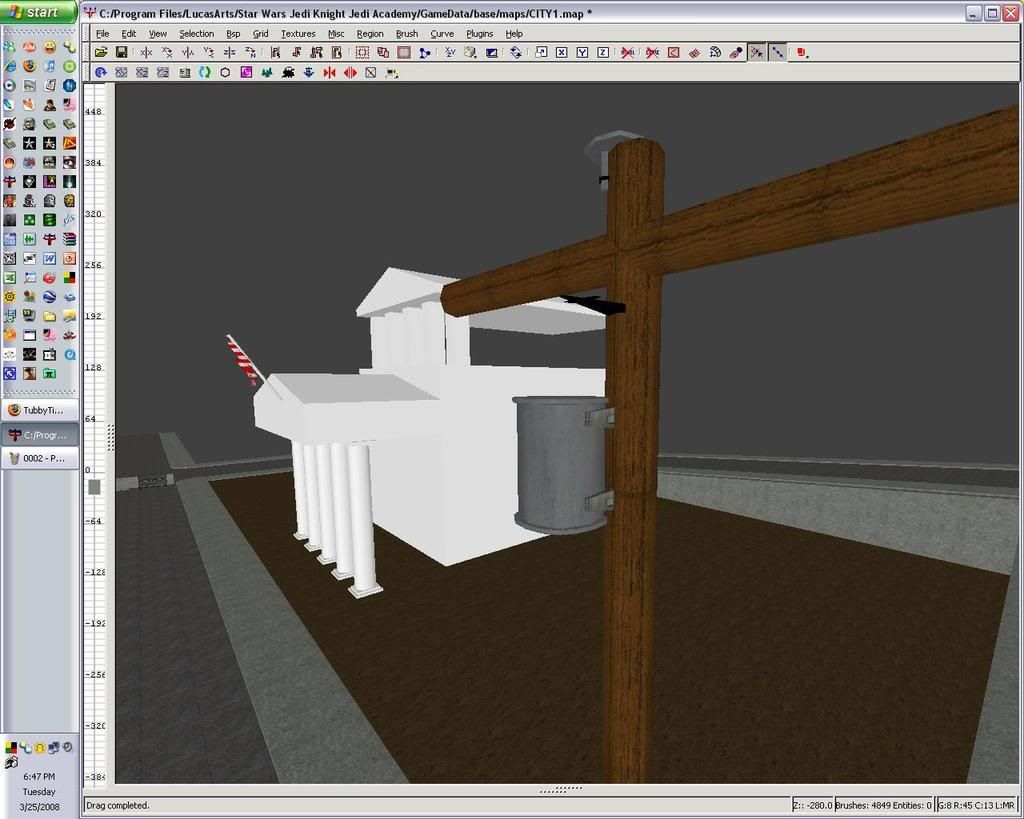Image resolution: width=1024 pixels, height=819 pixels.
Task: Click the 'Brushes: 4849 Entities: 0' status
Action: pyautogui.click(x=883, y=805)
